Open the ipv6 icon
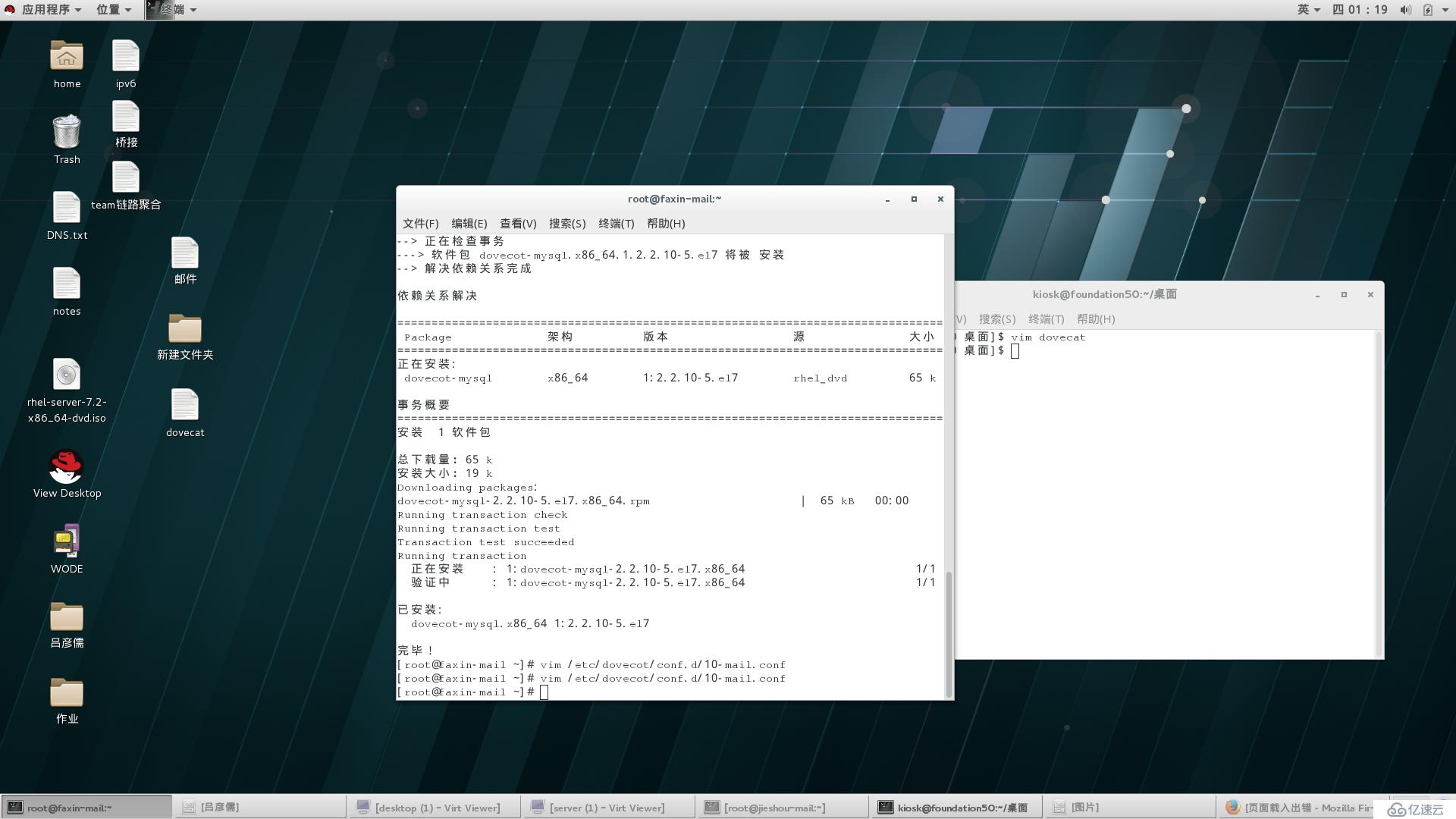The width and height of the screenshot is (1456, 819). point(124,63)
